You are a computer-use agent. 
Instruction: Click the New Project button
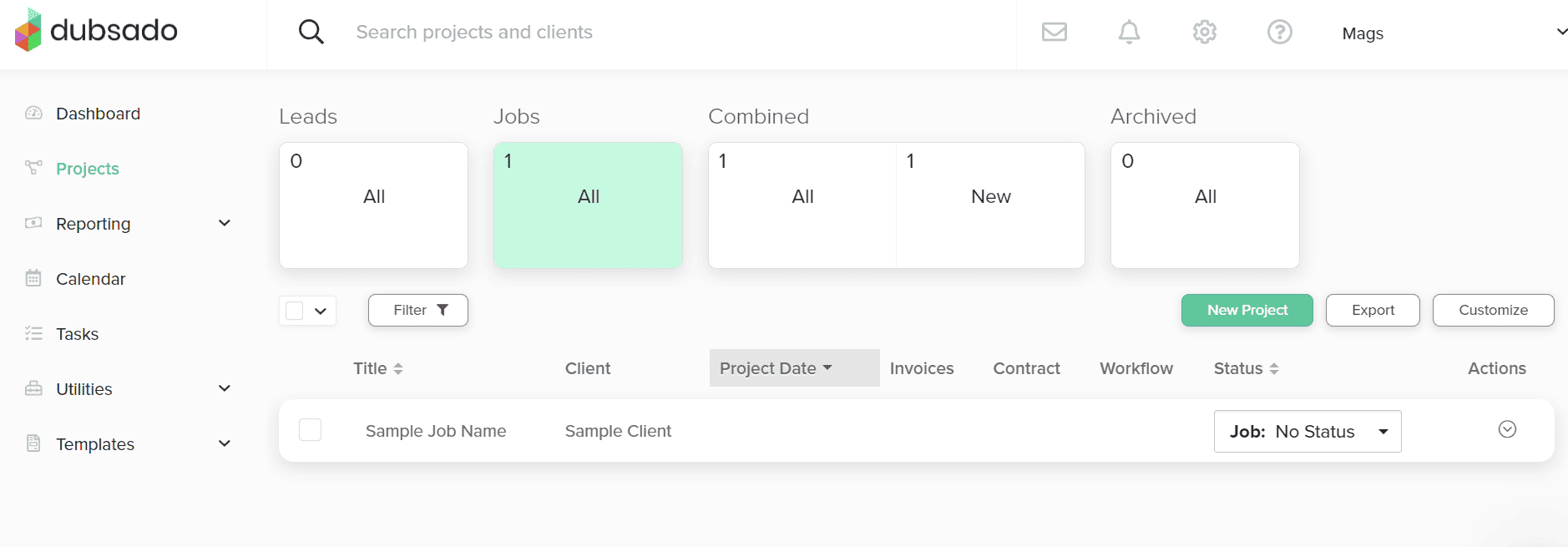click(1247, 310)
